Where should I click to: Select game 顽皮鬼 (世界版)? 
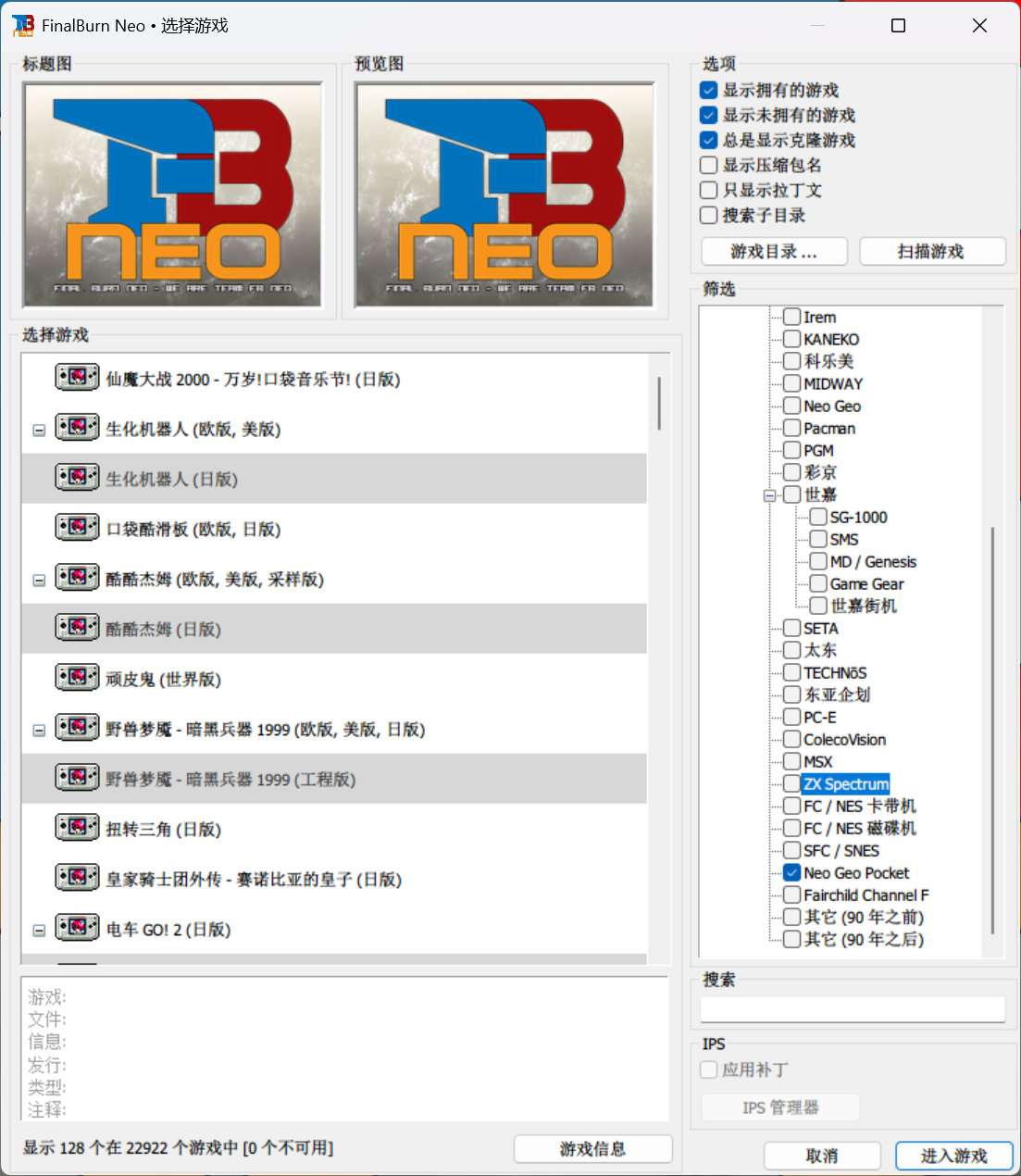(334, 679)
